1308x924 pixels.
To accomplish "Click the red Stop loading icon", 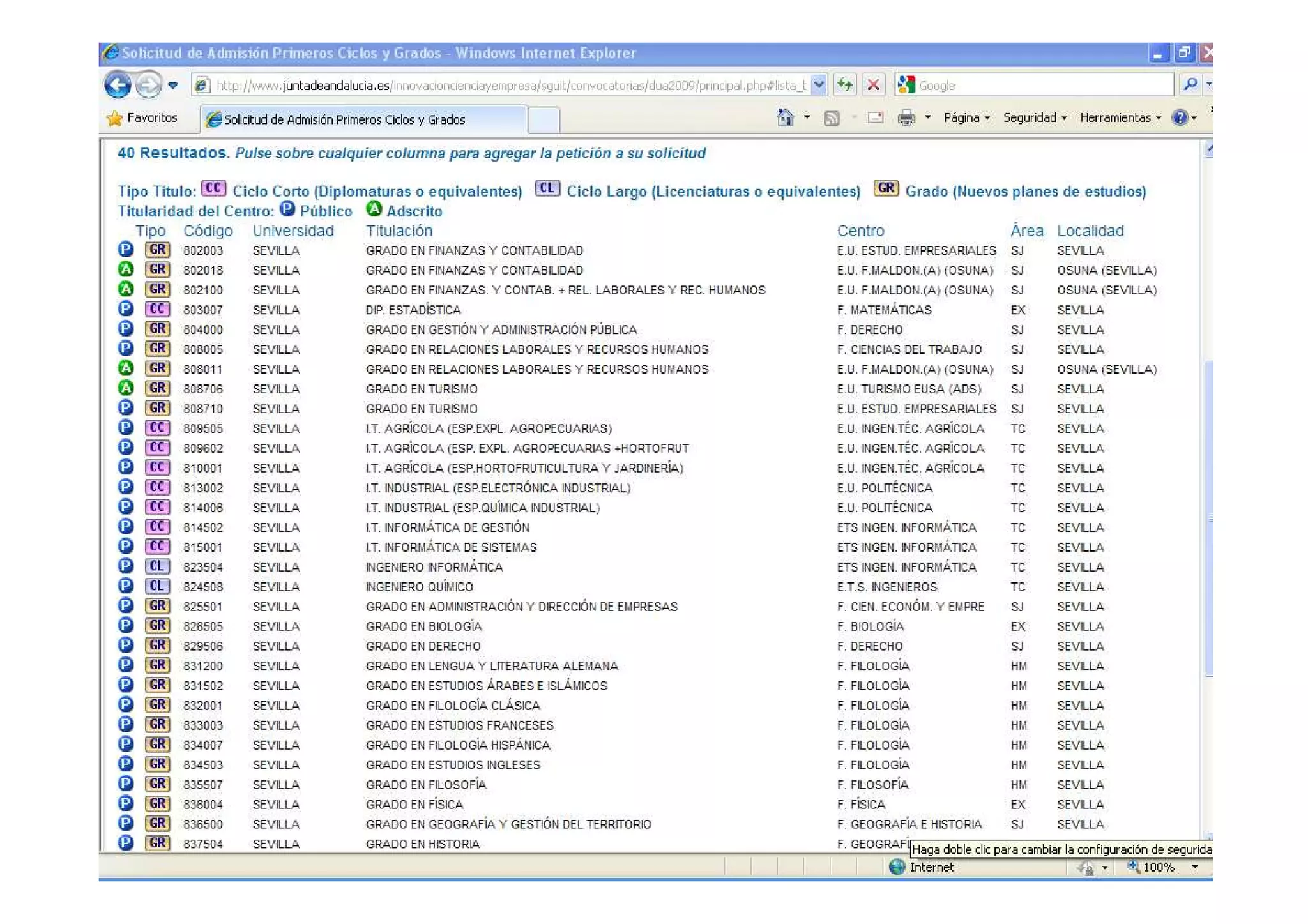I will (x=873, y=85).
